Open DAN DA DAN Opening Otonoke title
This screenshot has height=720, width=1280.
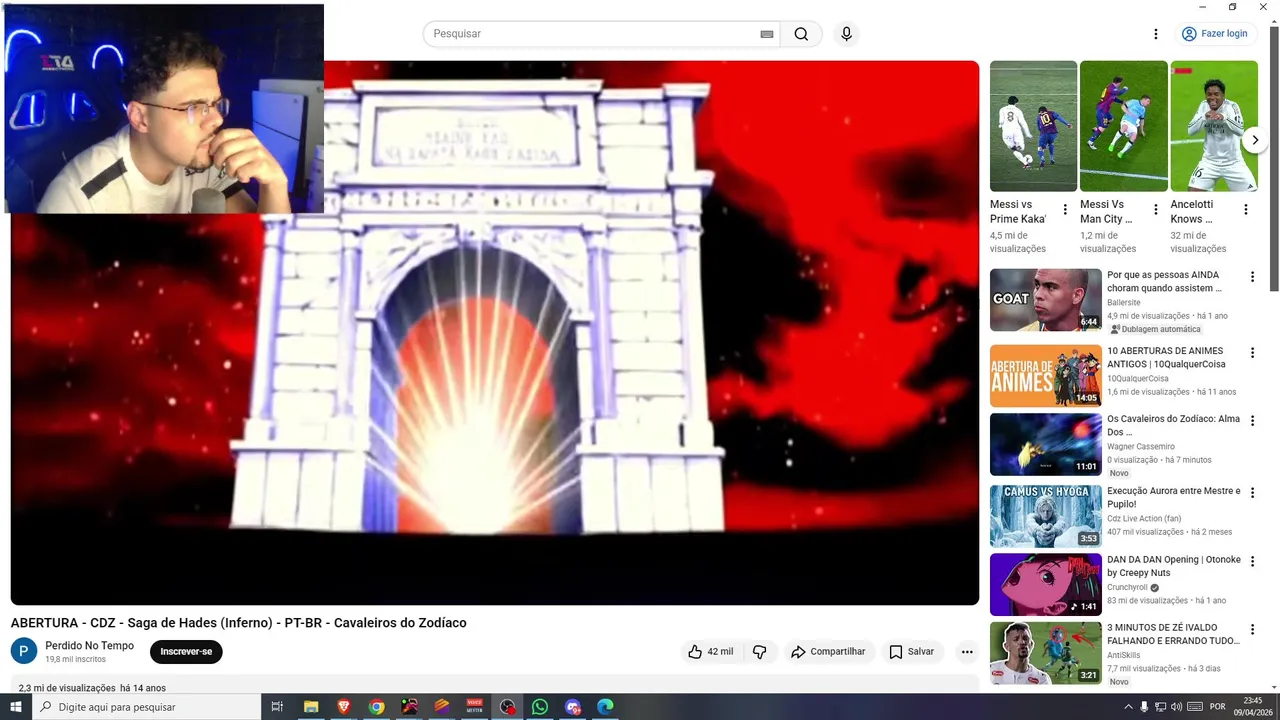(1174, 566)
